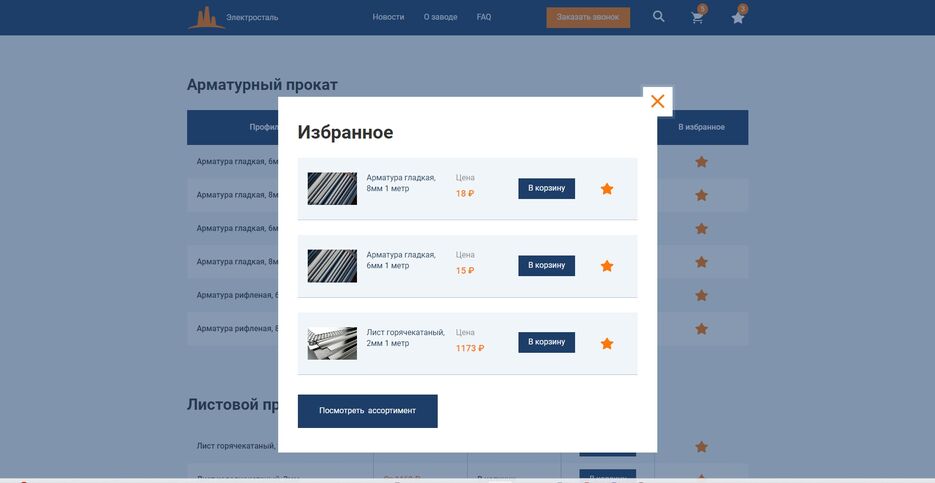Open О заводе menu item
Viewport: 935px width, 483px height.
(440, 17)
